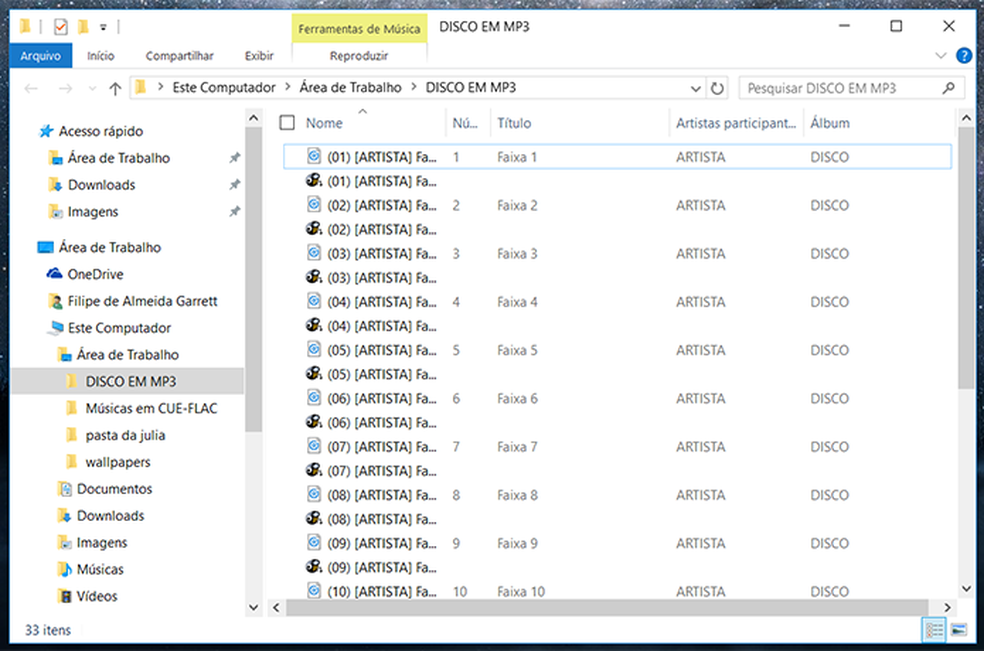Switch to Large icons view in status bar
The width and height of the screenshot is (984, 651).
tap(958, 630)
